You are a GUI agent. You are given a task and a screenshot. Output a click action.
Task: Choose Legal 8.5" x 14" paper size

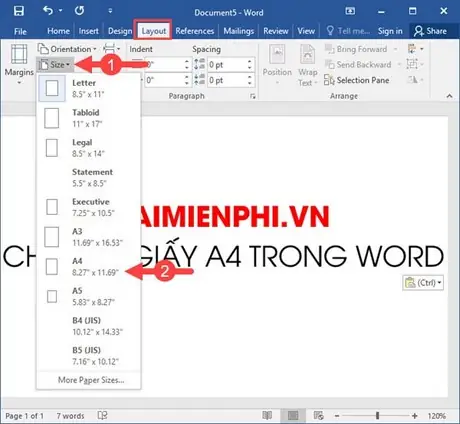(x=89, y=148)
